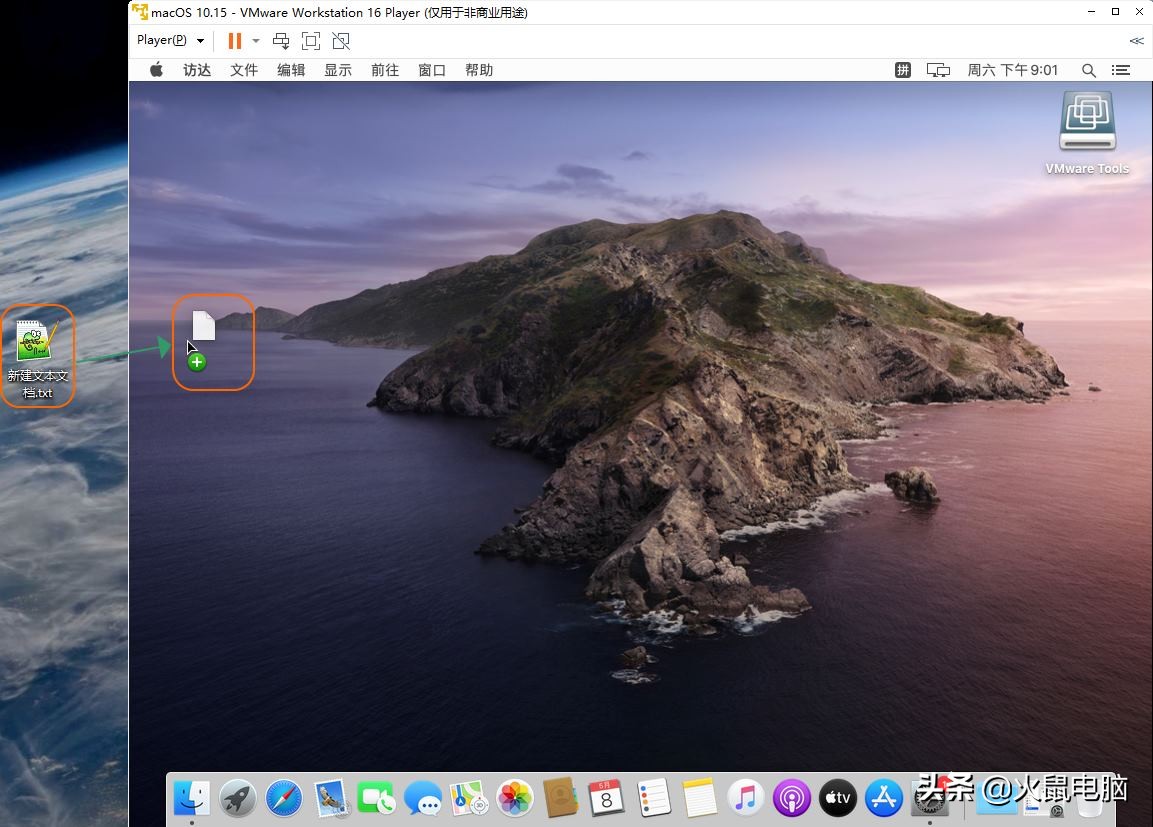Open the 前往 menu
Screen dimensions: 1153x827
pos(385,70)
